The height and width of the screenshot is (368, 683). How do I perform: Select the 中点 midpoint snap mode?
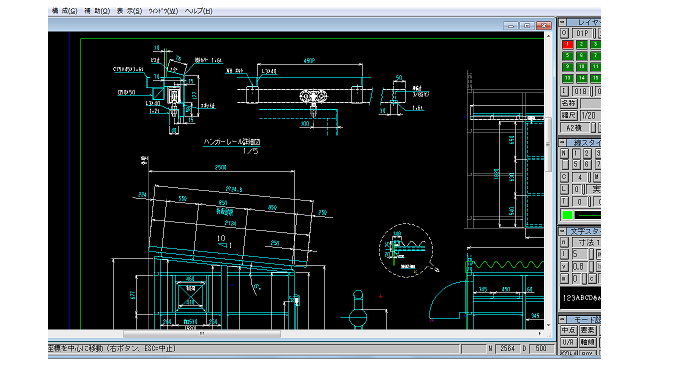pyautogui.click(x=568, y=331)
